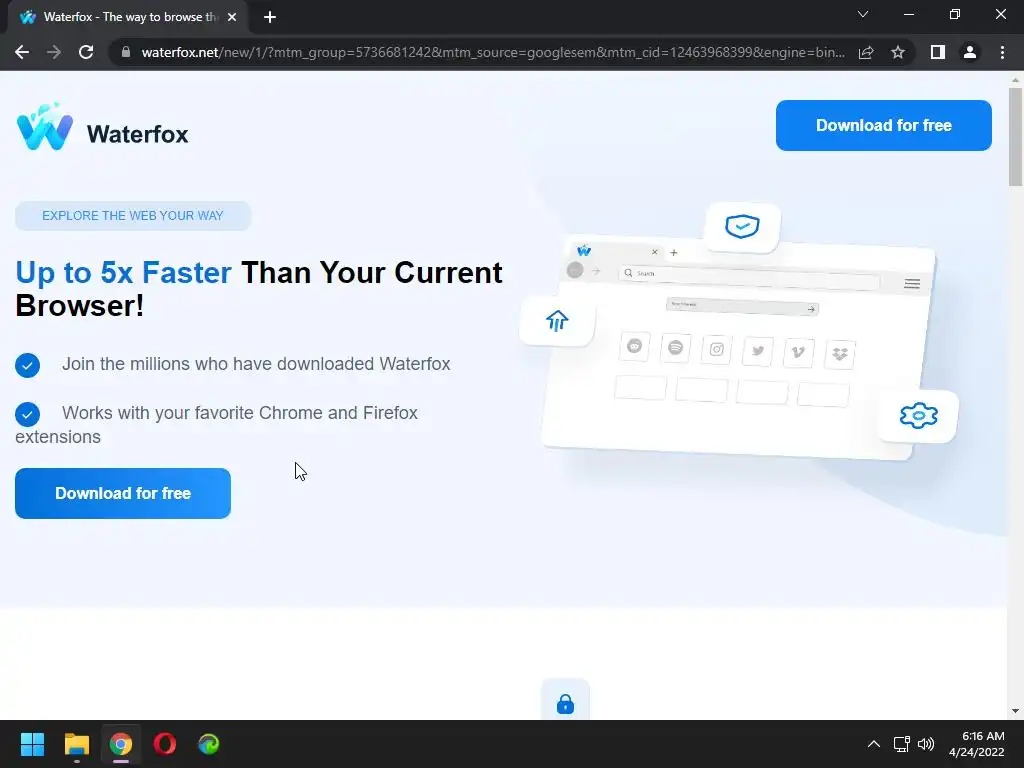
Task: Click the hamburger menu in the mock browser
Action: 912,283
